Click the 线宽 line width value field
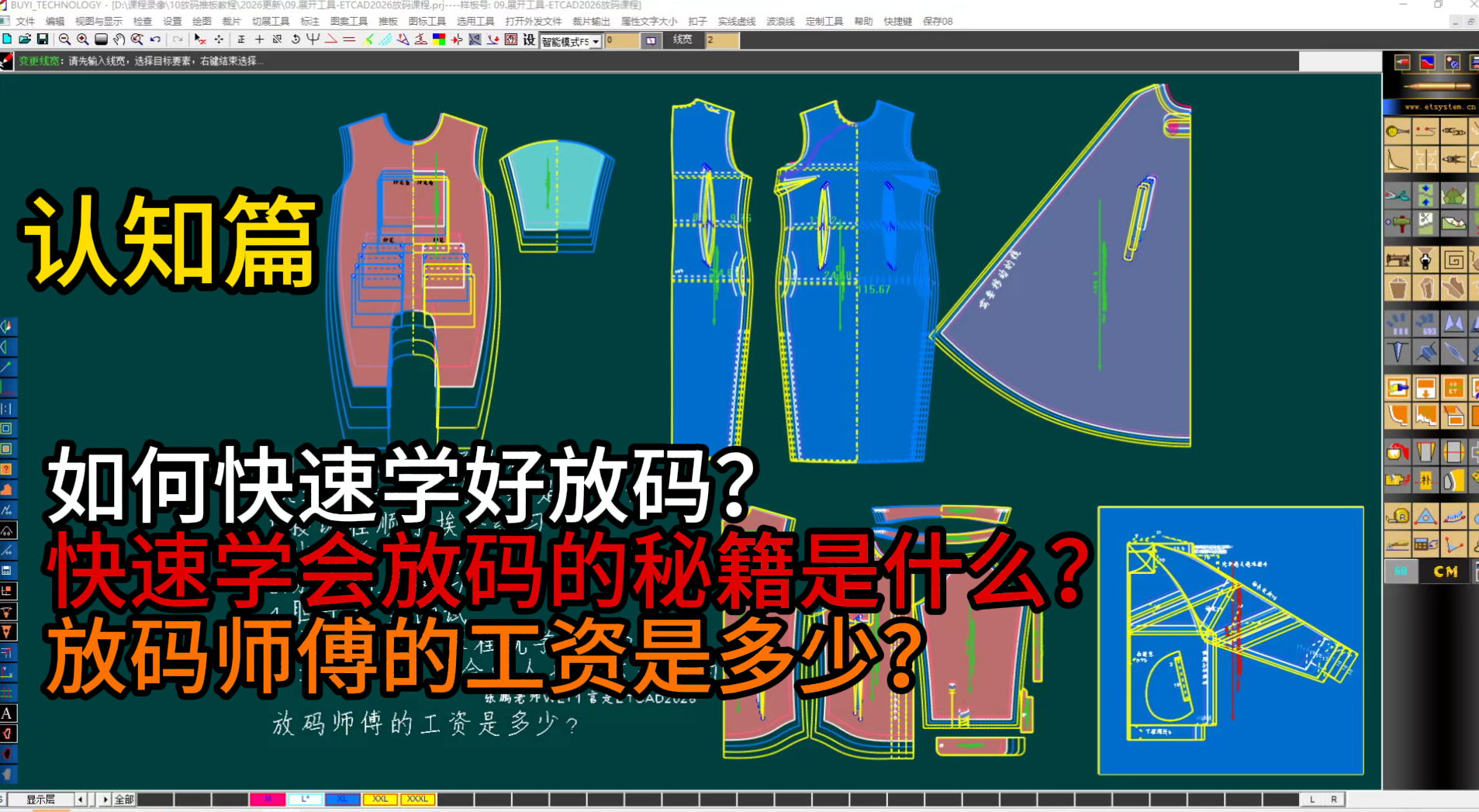The image size is (1479, 812). click(721, 40)
